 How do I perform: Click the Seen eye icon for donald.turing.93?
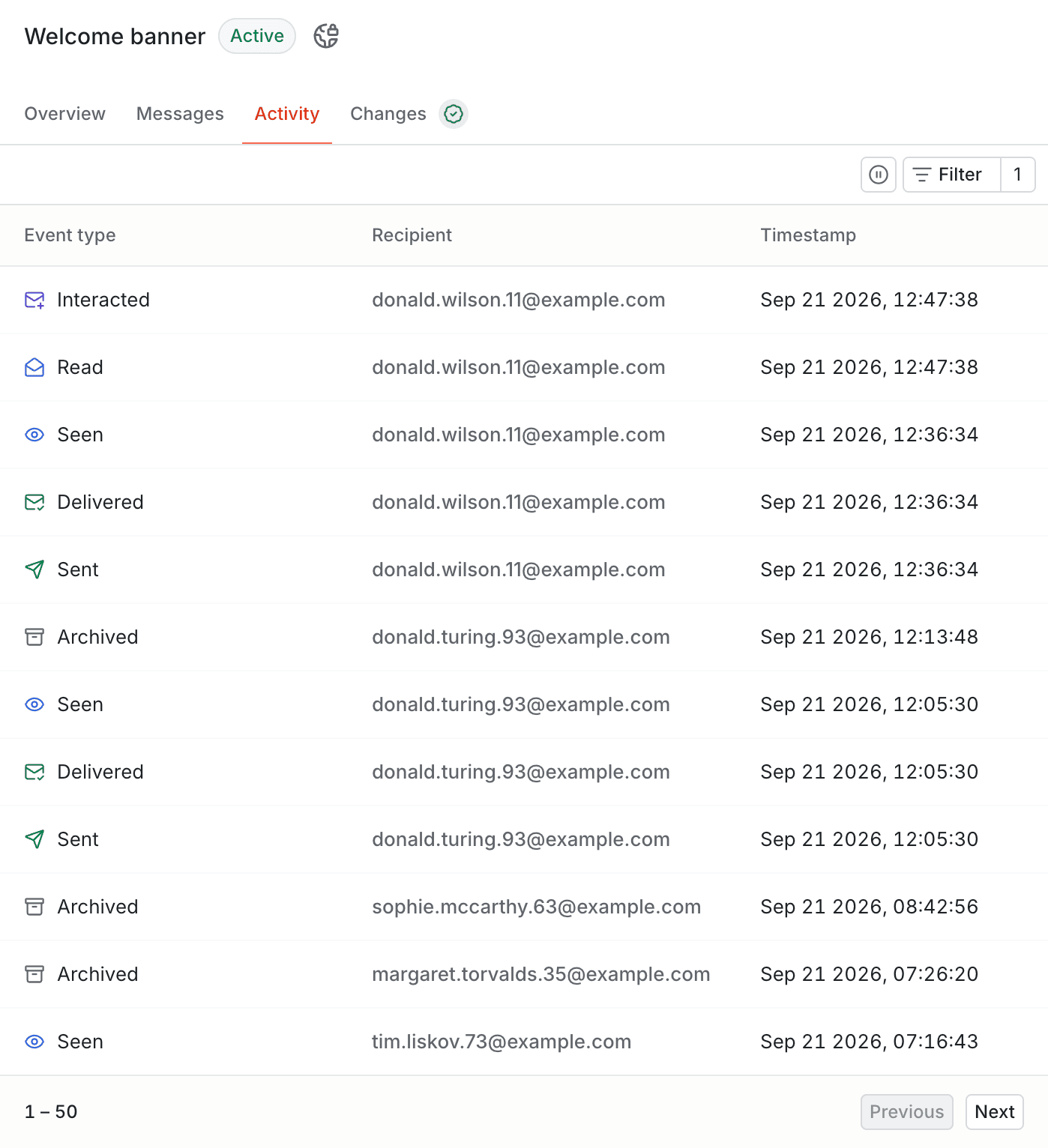coord(34,705)
